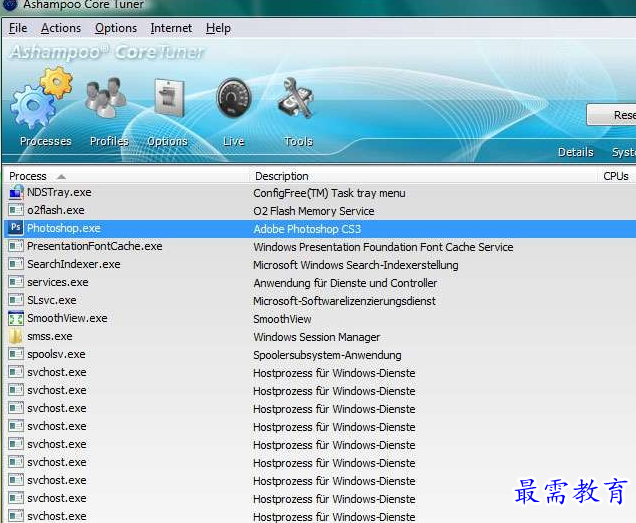Select the Photoshop.exe row

pos(320,228)
